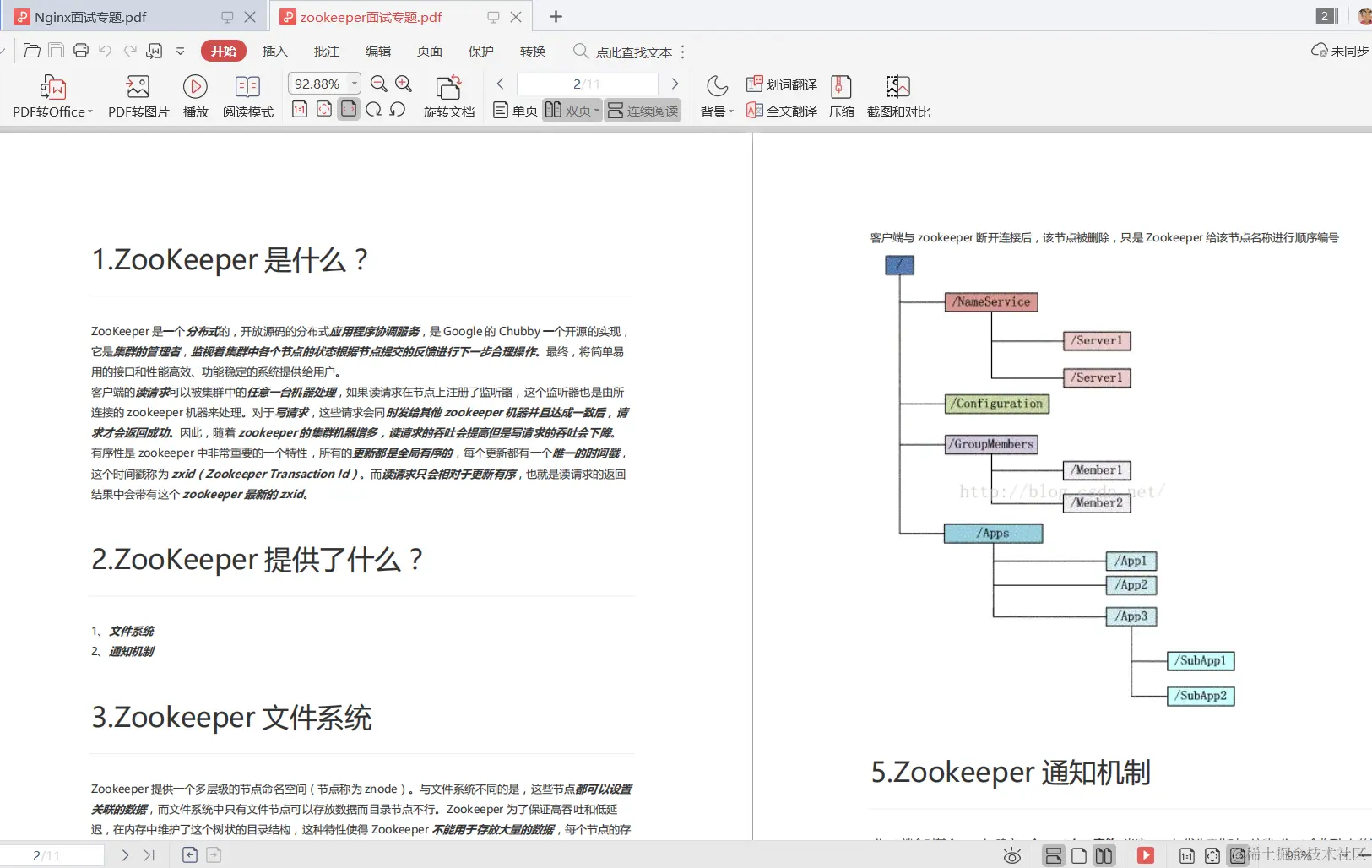
Task: Open the zoom percentage dropdown
Action: [x=352, y=83]
